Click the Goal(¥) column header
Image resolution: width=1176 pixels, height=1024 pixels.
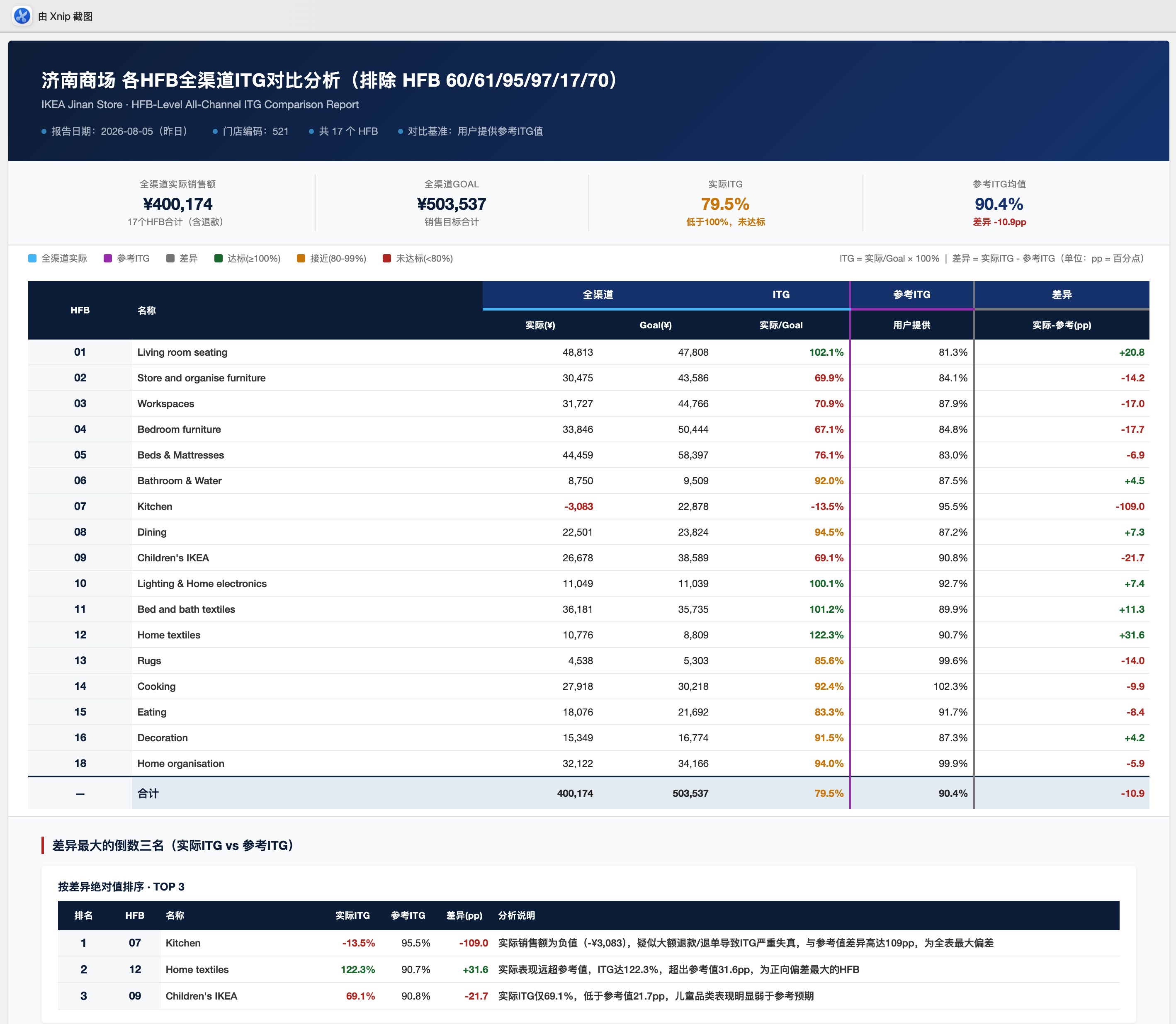[x=656, y=325]
